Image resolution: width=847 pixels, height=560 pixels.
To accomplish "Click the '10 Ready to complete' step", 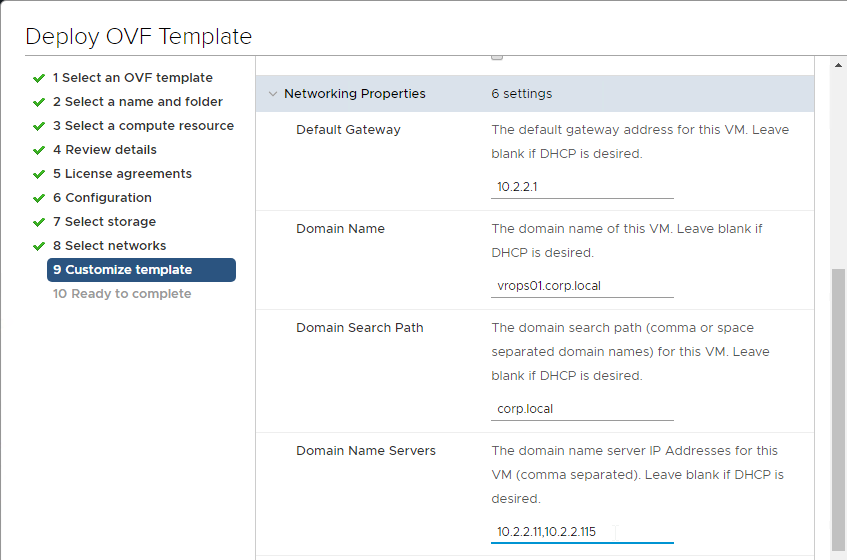I will 122,294.
